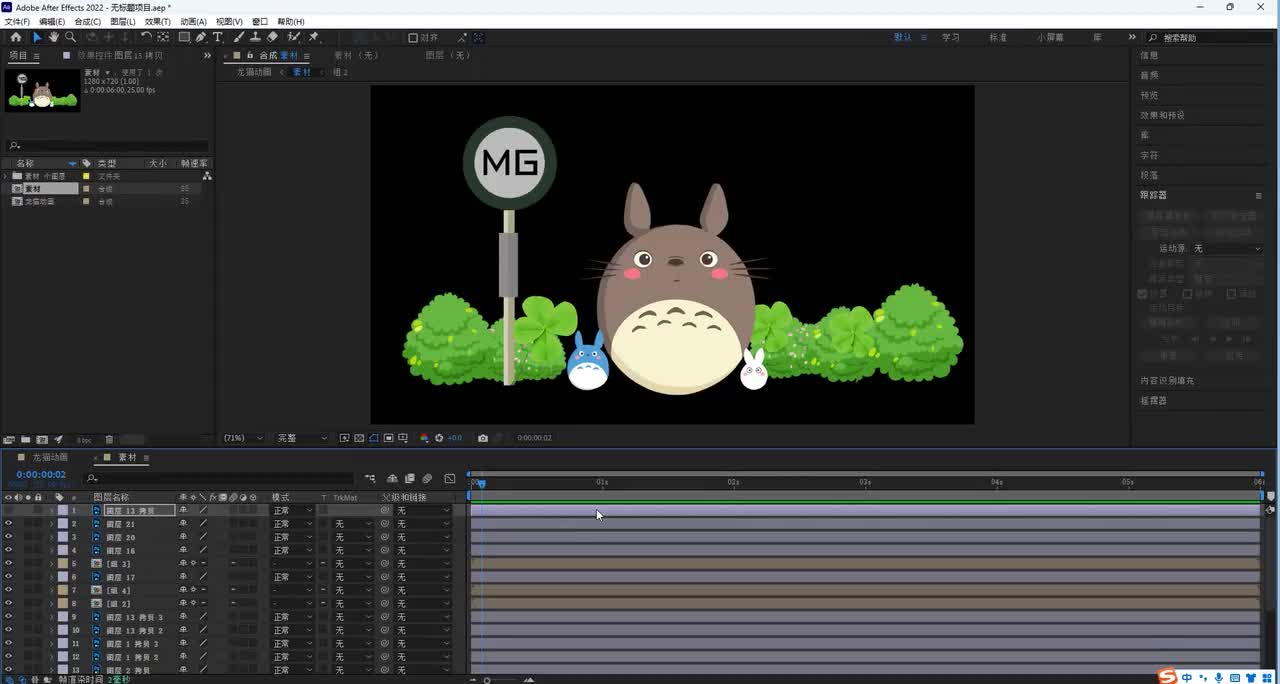Open the 完整 resolution dropdown

301,438
